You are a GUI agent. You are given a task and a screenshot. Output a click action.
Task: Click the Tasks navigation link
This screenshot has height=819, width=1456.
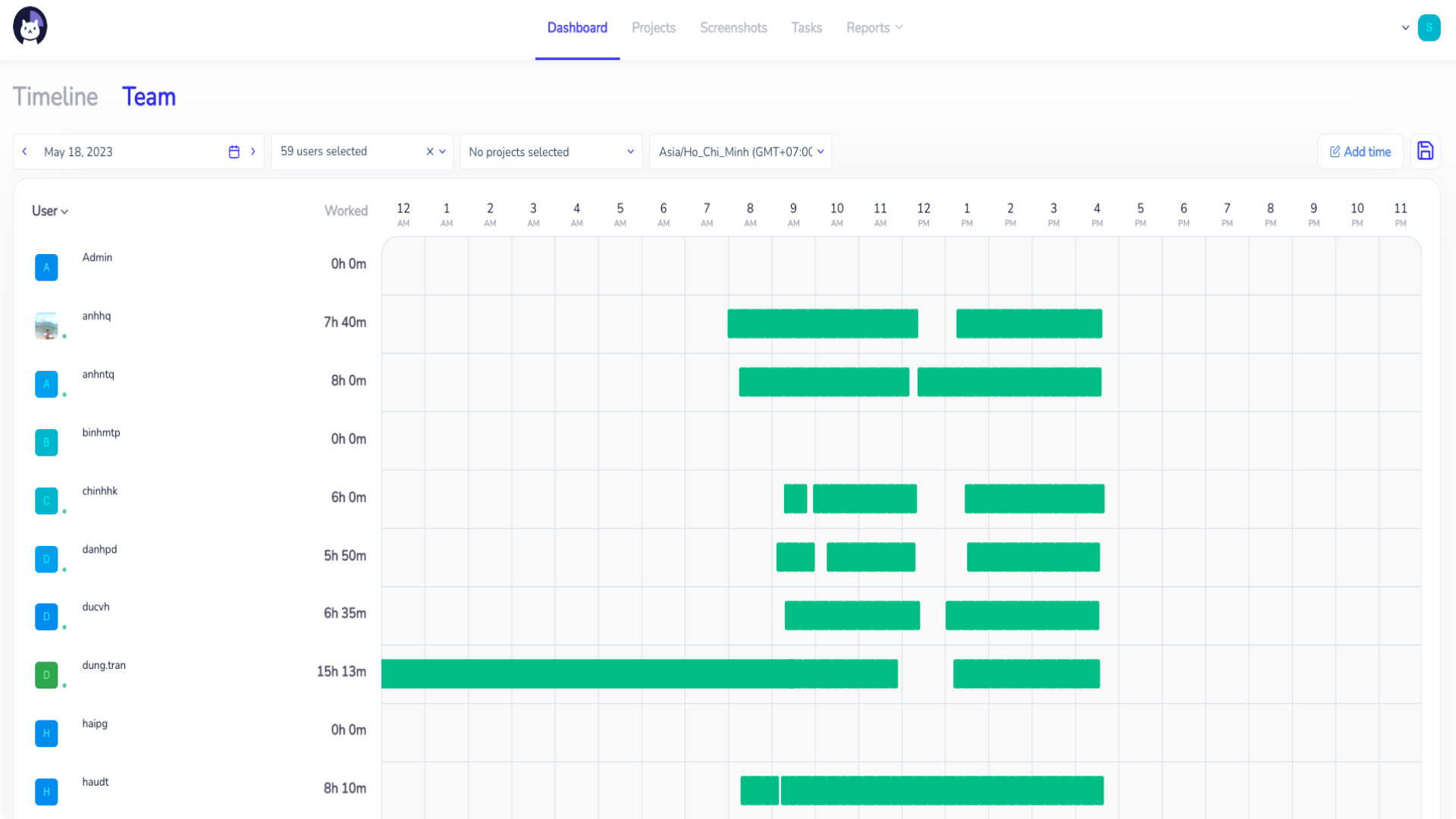tap(806, 27)
